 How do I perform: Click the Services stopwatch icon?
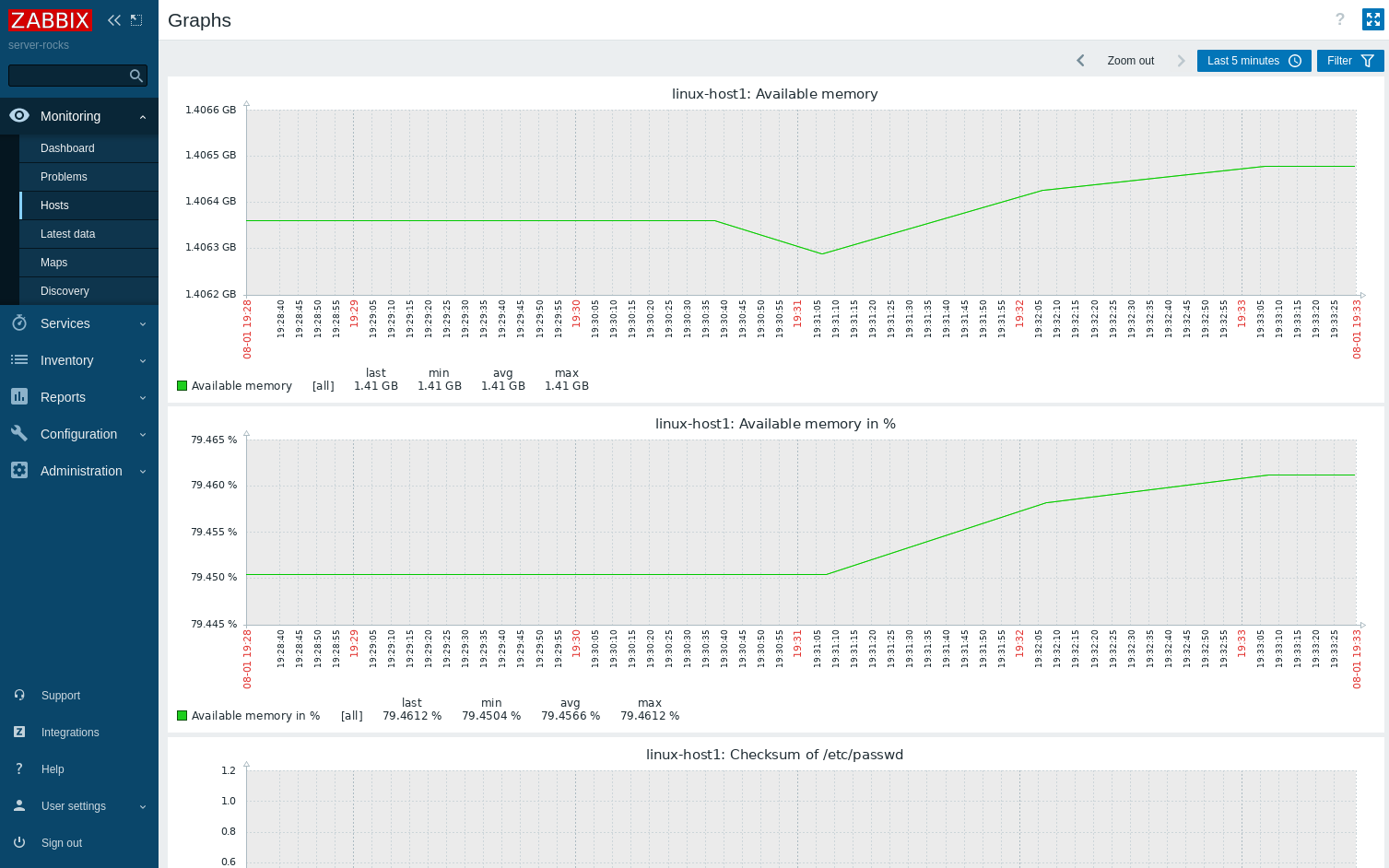tap(19, 323)
